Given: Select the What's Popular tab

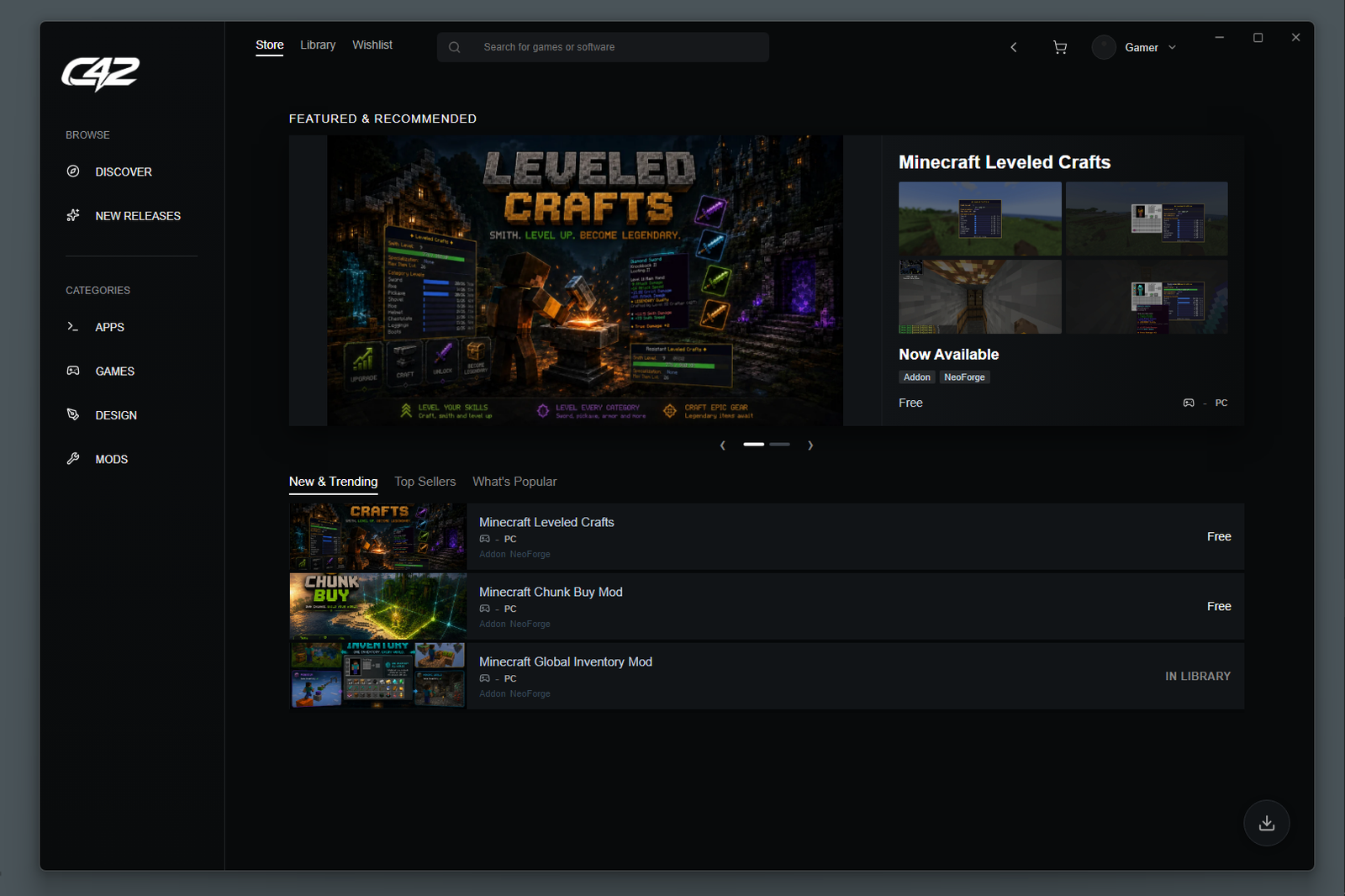Looking at the screenshot, I should pos(514,482).
